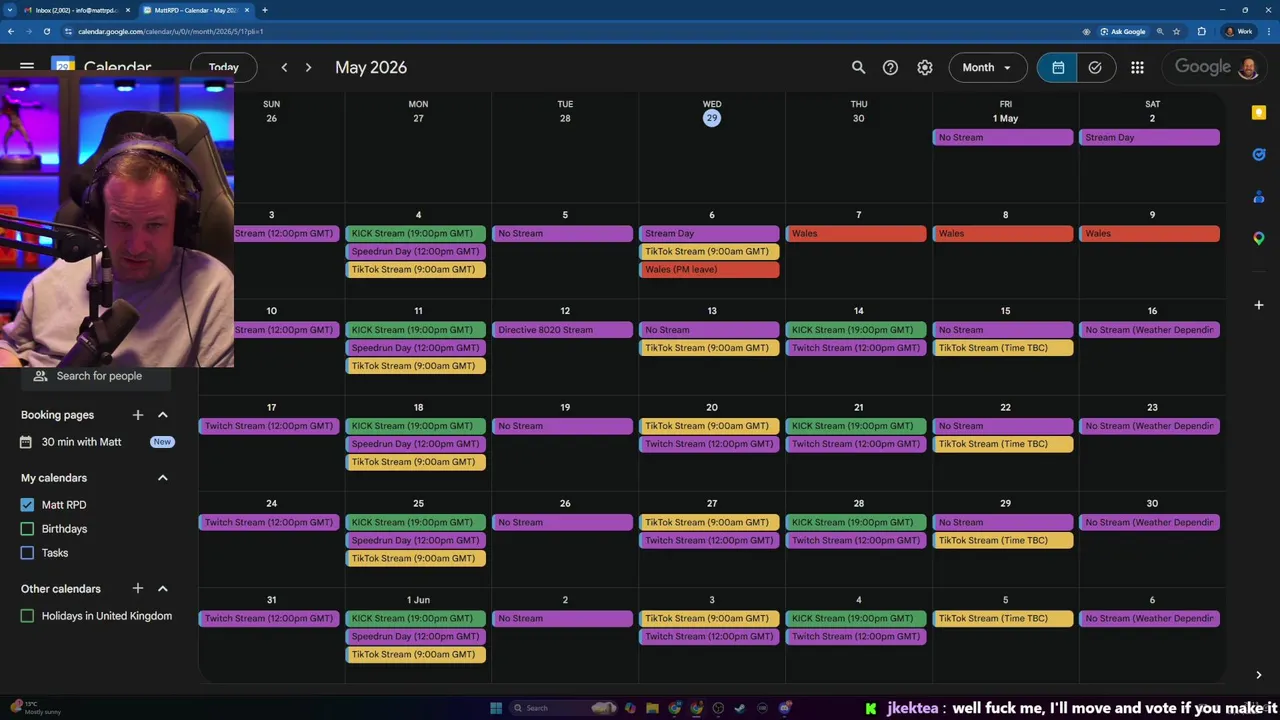Viewport: 1280px width, 720px height.
Task: Open No Stream event on 1 May
Action: [1003, 138]
